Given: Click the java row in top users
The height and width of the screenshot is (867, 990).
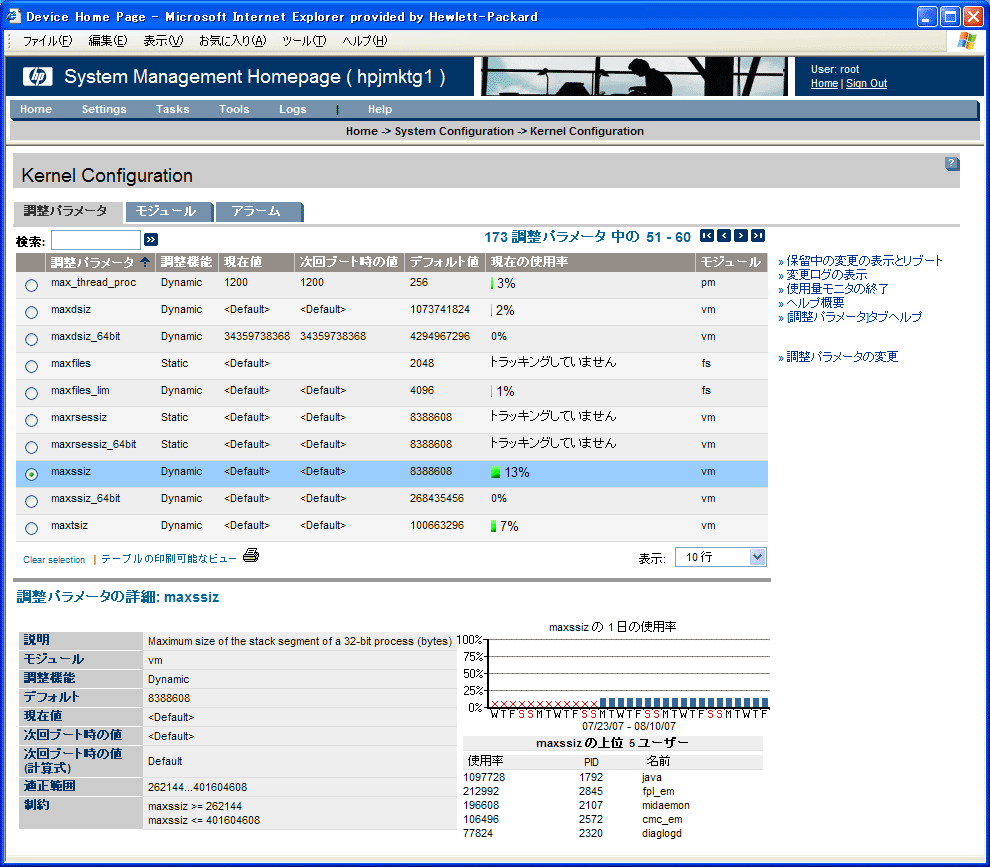Looking at the screenshot, I should pyautogui.click(x=612, y=777).
